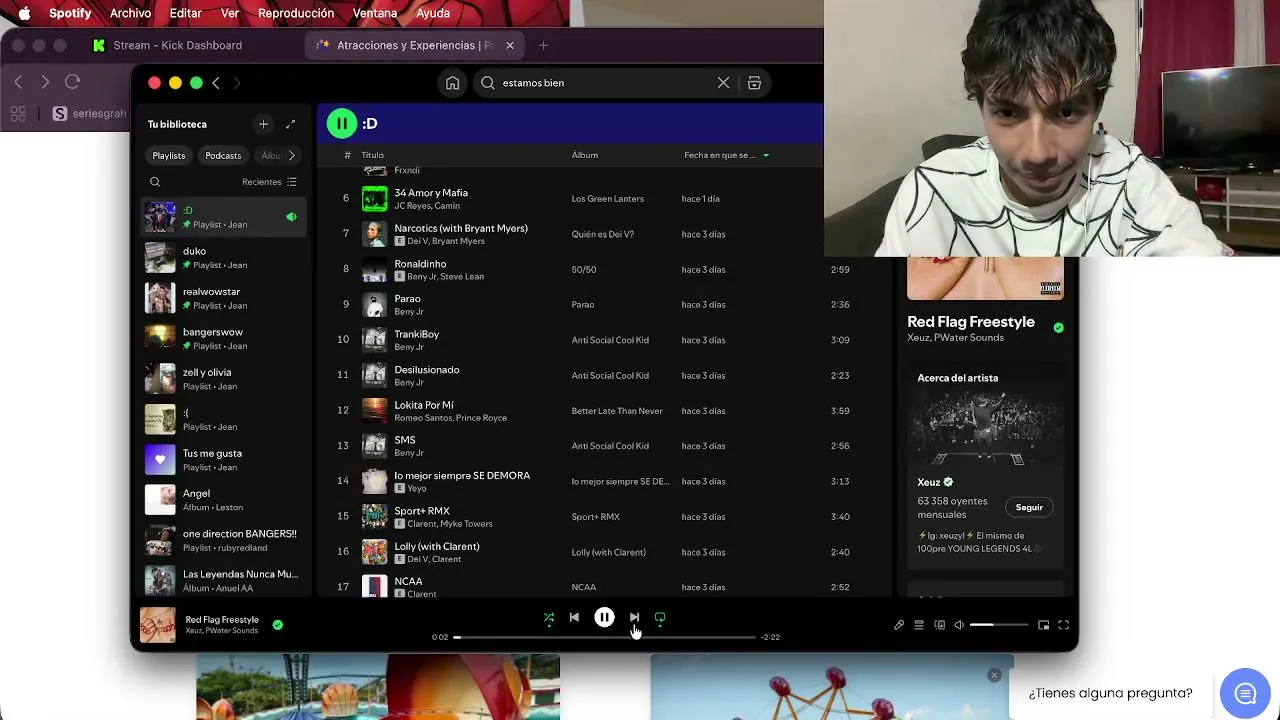
Task: Close the Atracciones y Experiencias browser tab
Action: [509, 45]
